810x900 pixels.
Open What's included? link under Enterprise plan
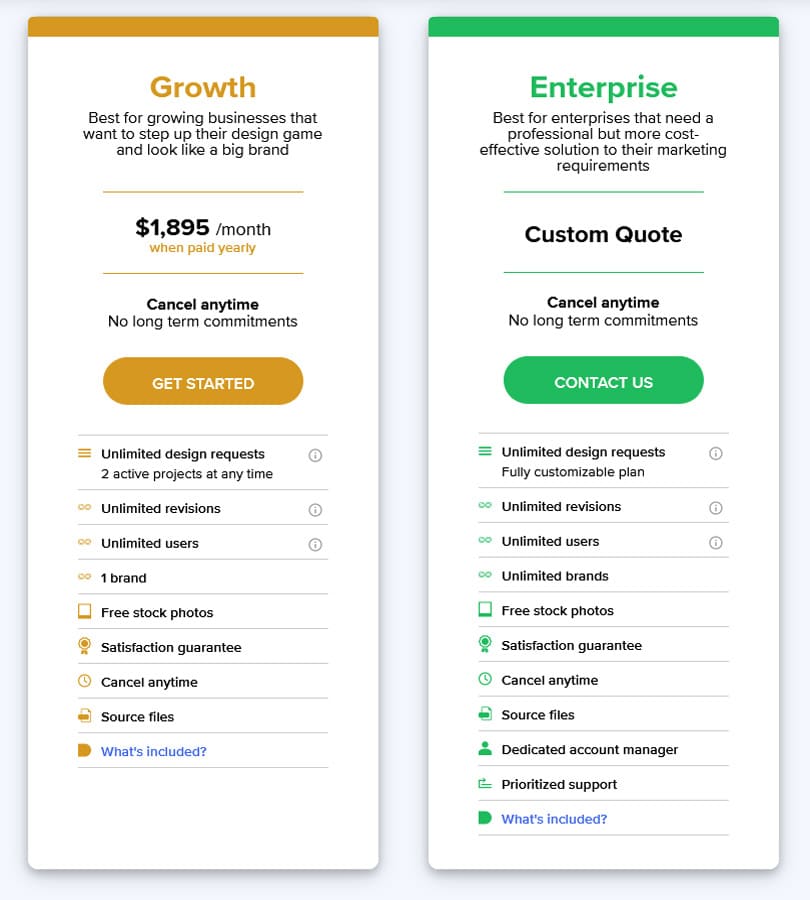(554, 818)
